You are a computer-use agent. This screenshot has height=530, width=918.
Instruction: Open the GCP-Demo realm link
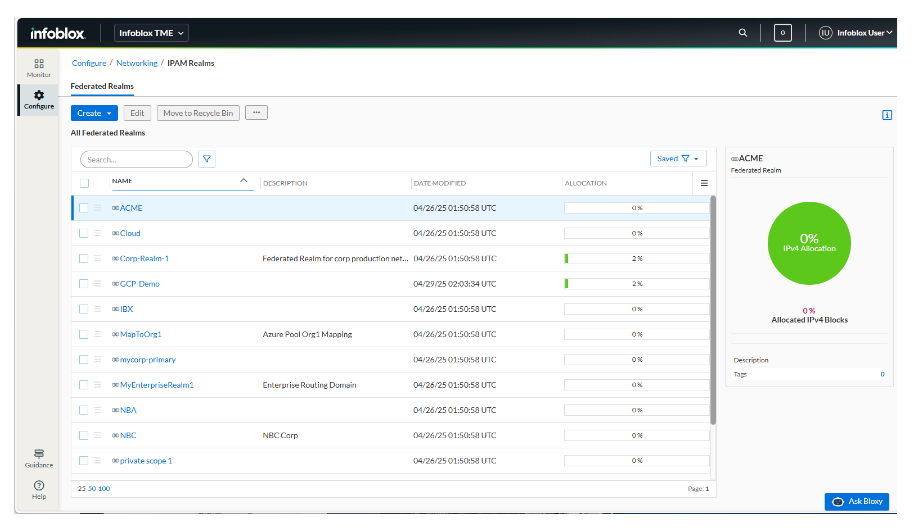click(x=139, y=284)
